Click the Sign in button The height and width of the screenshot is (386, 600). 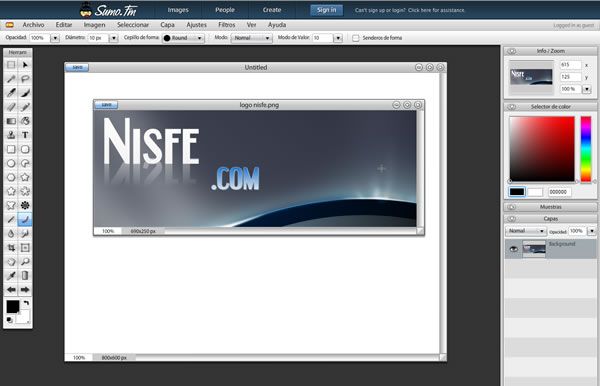pos(326,10)
